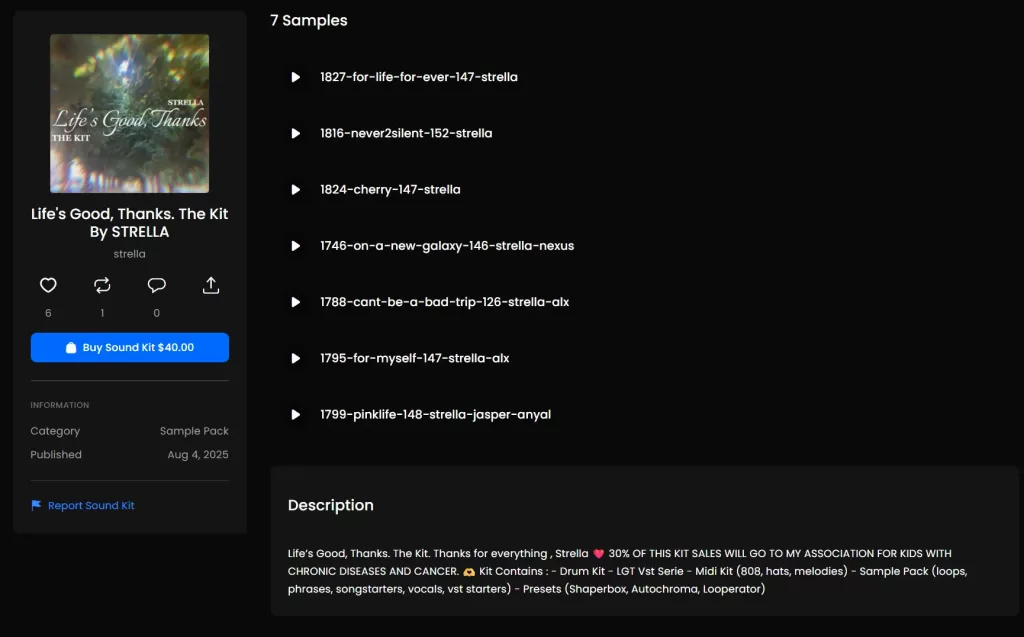This screenshot has width=1024, height=637.
Task: Select the 1799-pinklife-148-strella-jasper-anyal title
Action: (436, 414)
